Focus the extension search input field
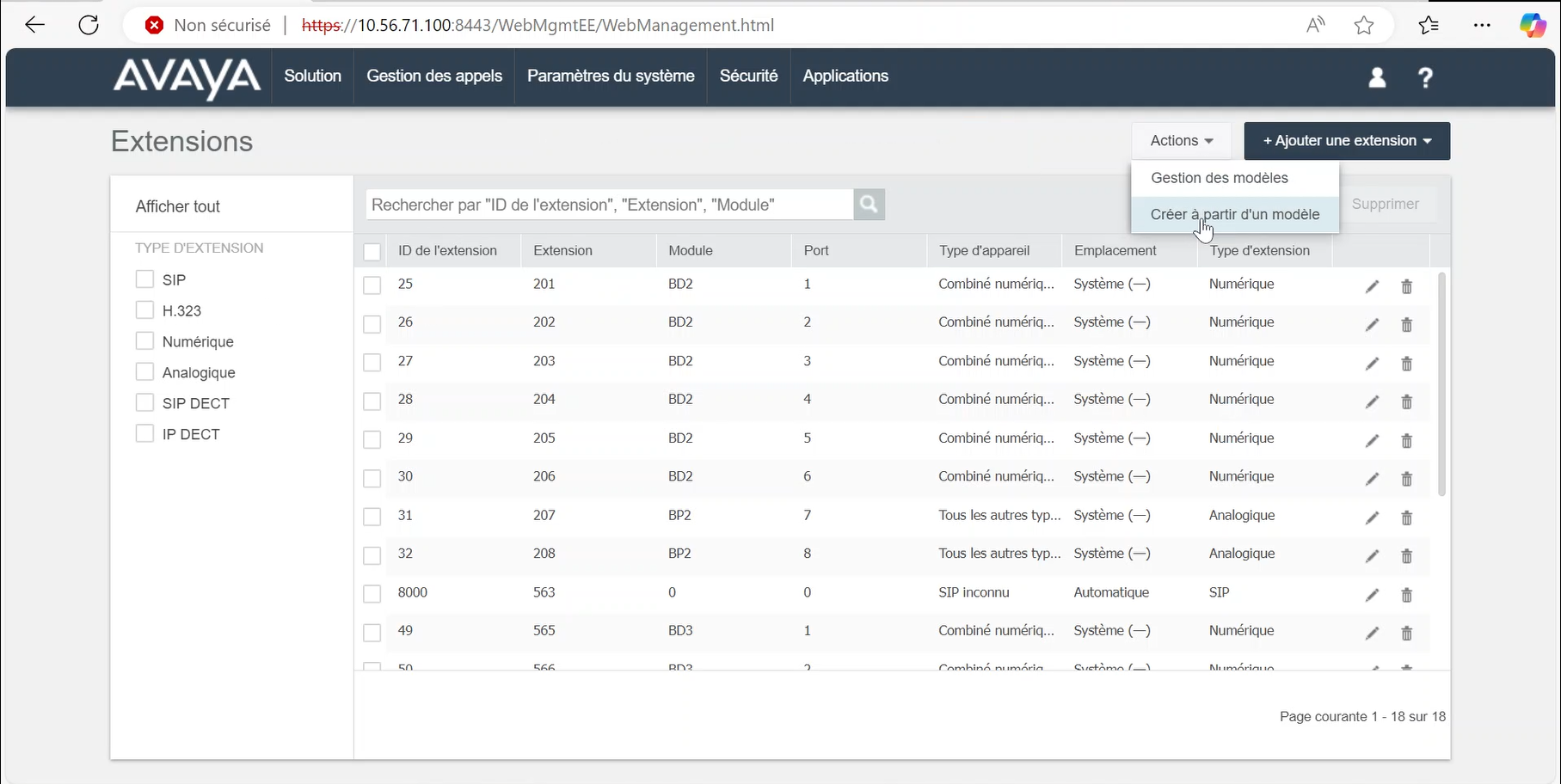 [x=609, y=205]
